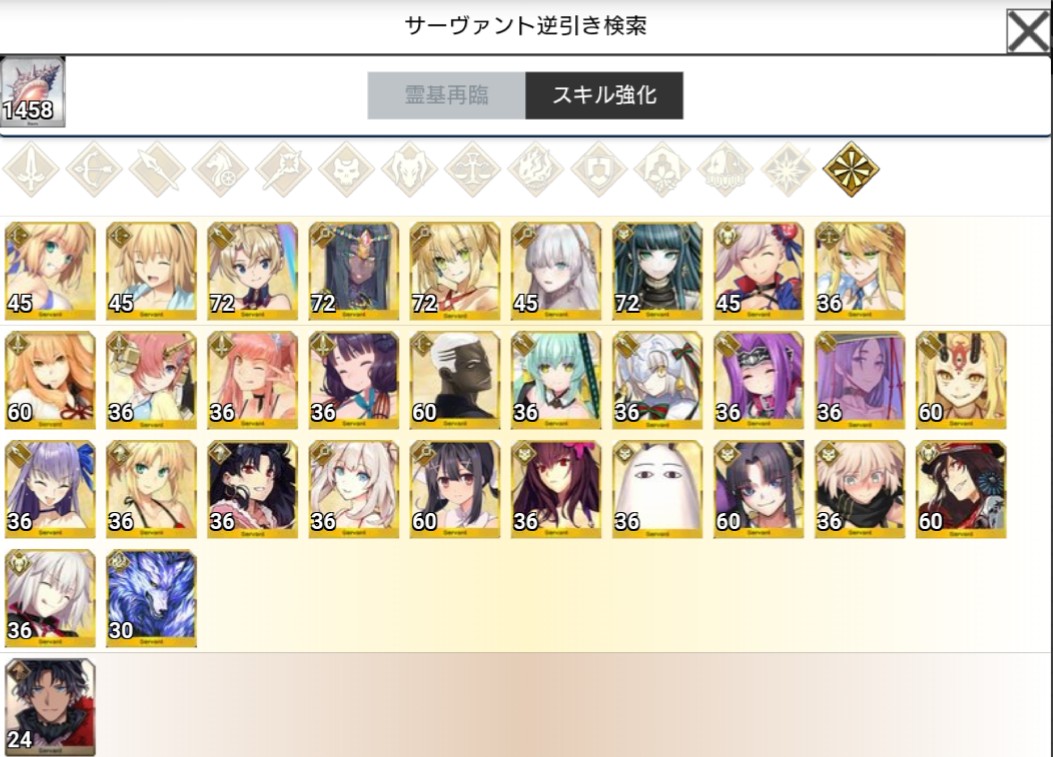1053x757 pixels.
Task: Select the blue wolf servant showing 30
Action: [152, 598]
